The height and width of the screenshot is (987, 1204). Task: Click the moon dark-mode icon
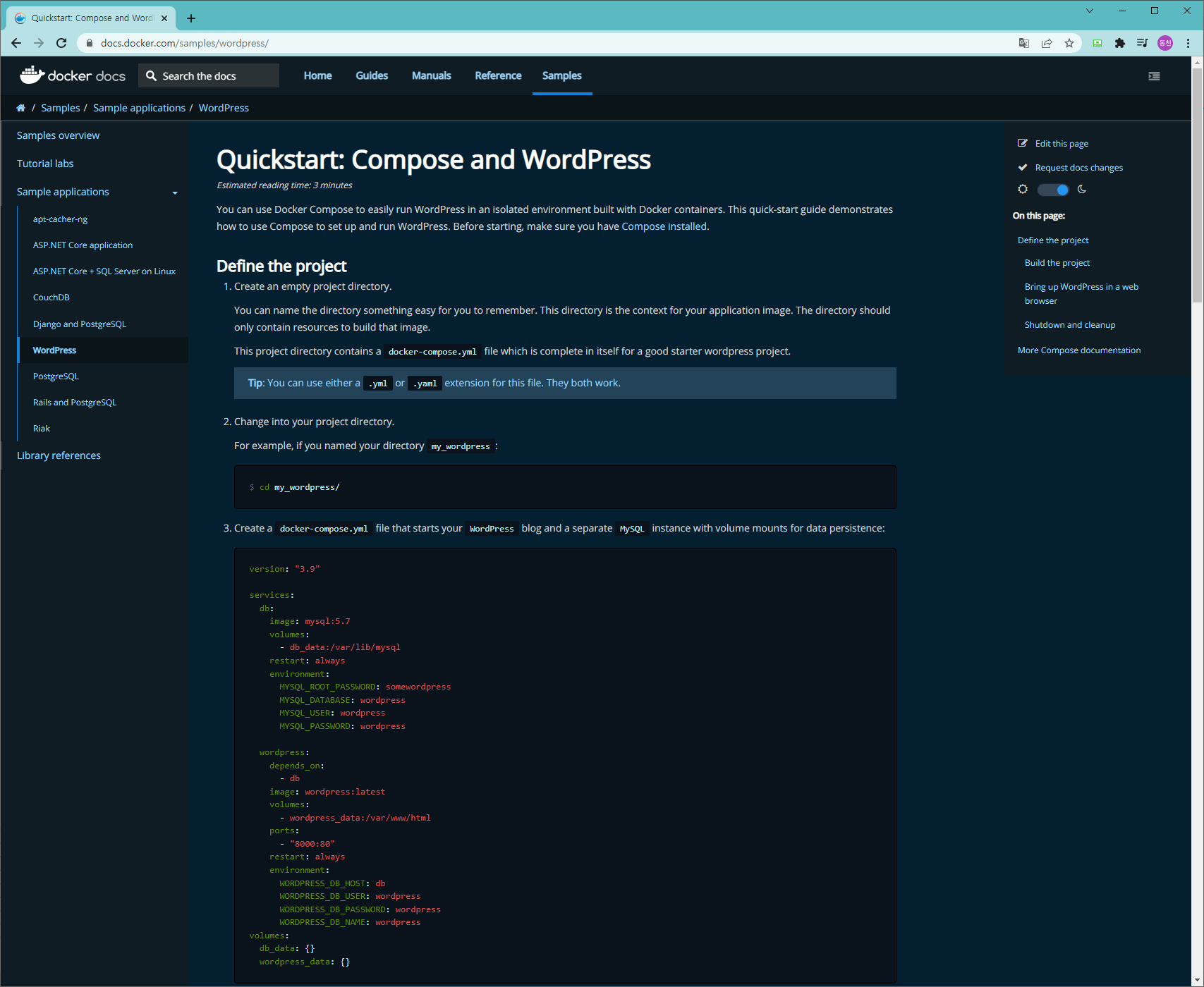(x=1082, y=189)
